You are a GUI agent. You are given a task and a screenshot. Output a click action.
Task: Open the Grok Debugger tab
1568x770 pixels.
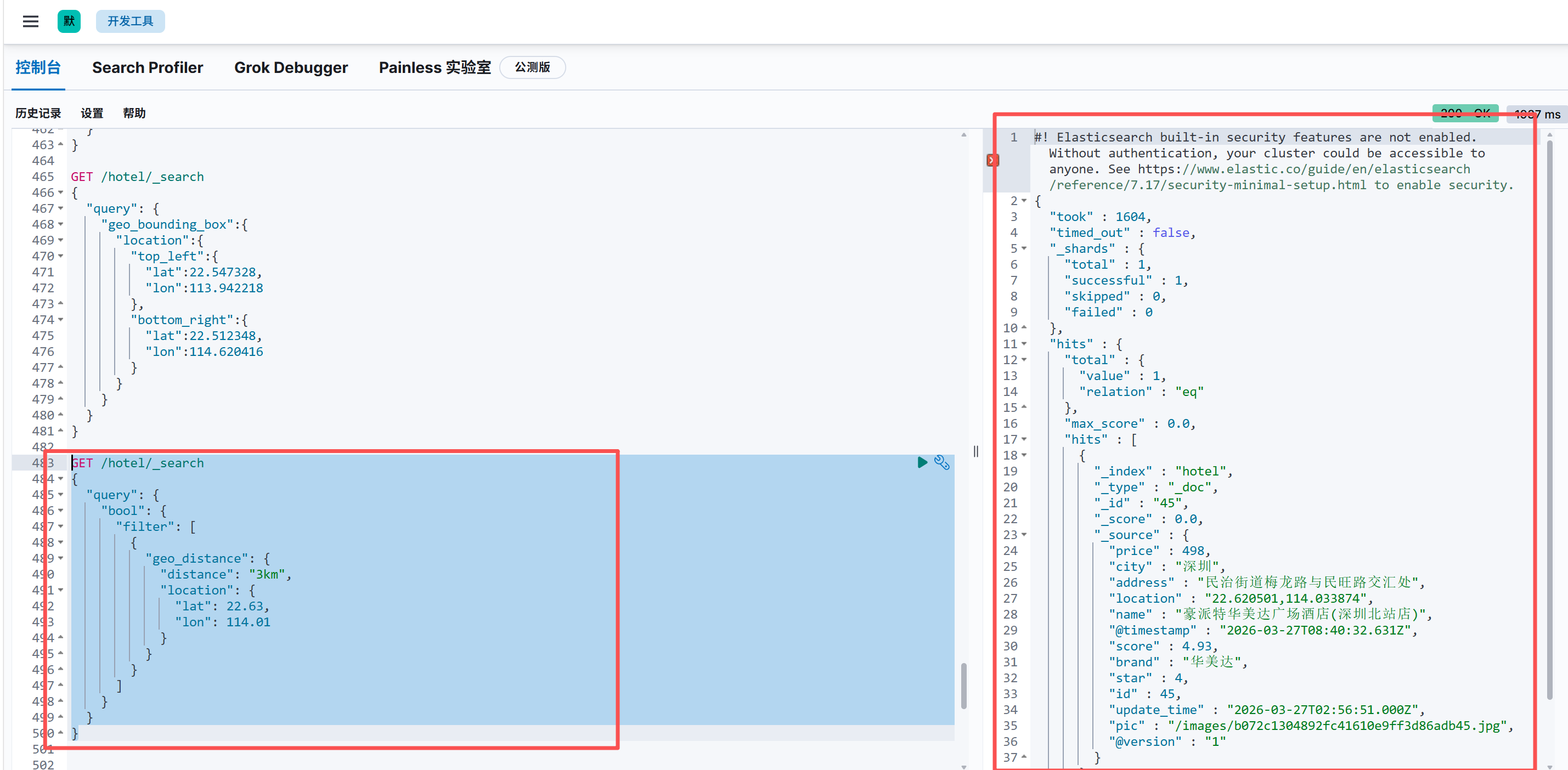(x=291, y=67)
